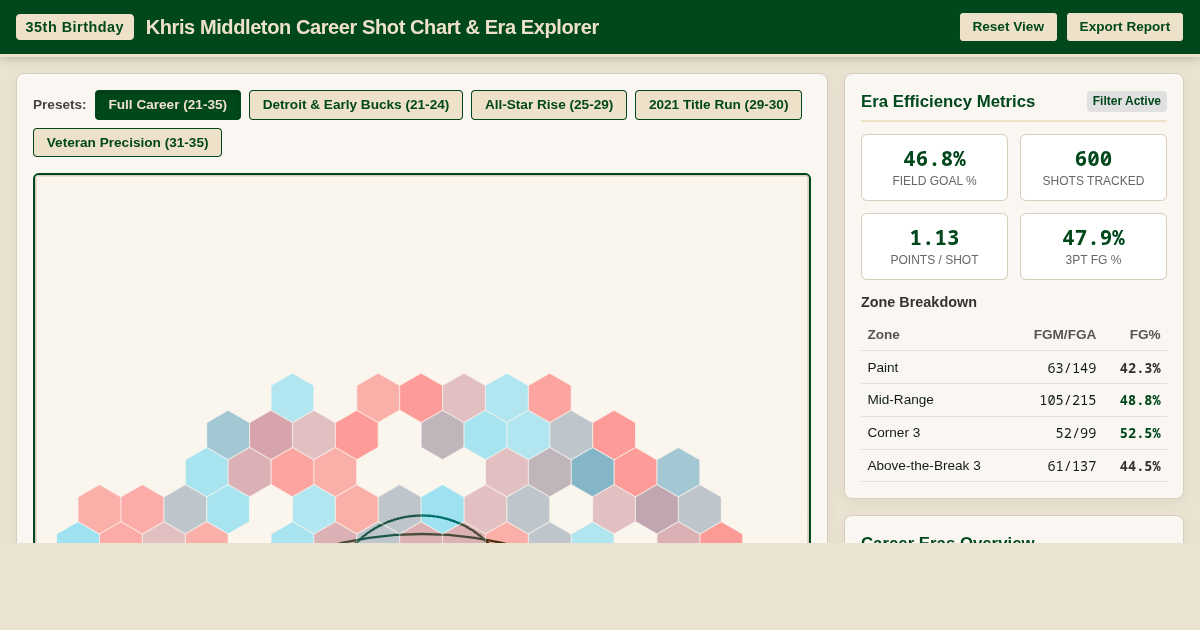The image size is (1200, 630).
Task: Click the 52/99 Corner 3 value
Action: point(1076,433)
